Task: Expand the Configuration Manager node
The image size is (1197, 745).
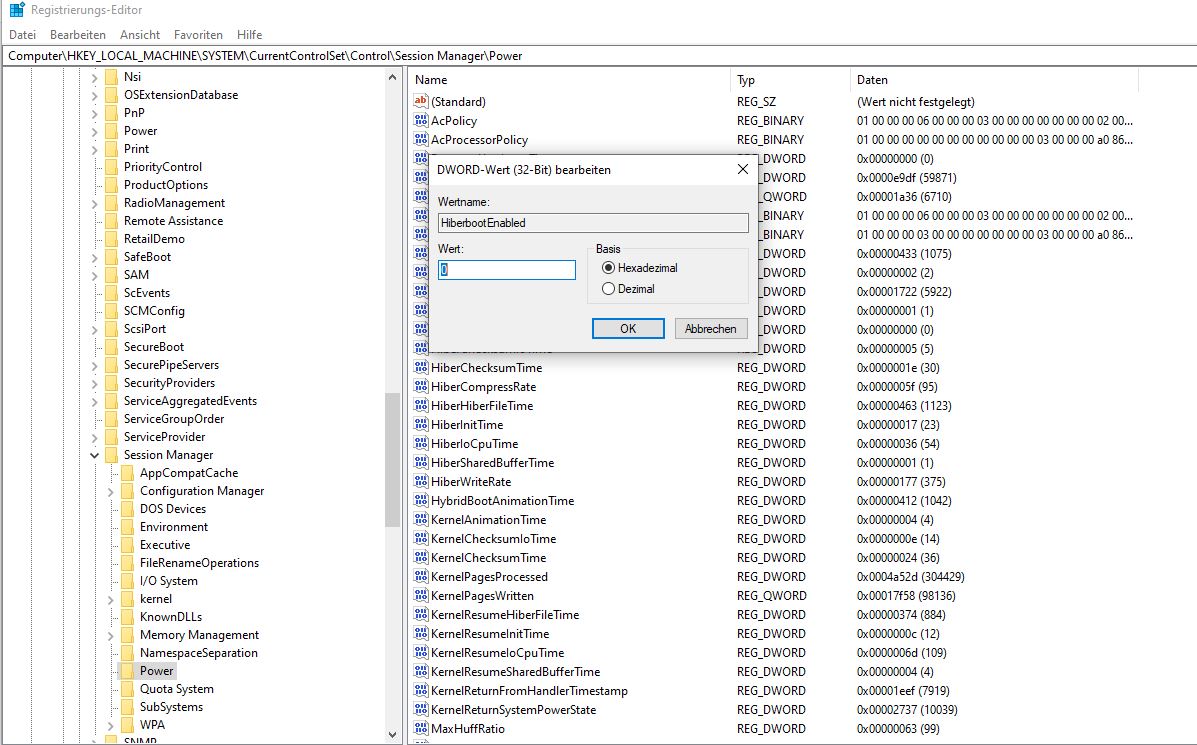Action: click(x=111, y=492)
